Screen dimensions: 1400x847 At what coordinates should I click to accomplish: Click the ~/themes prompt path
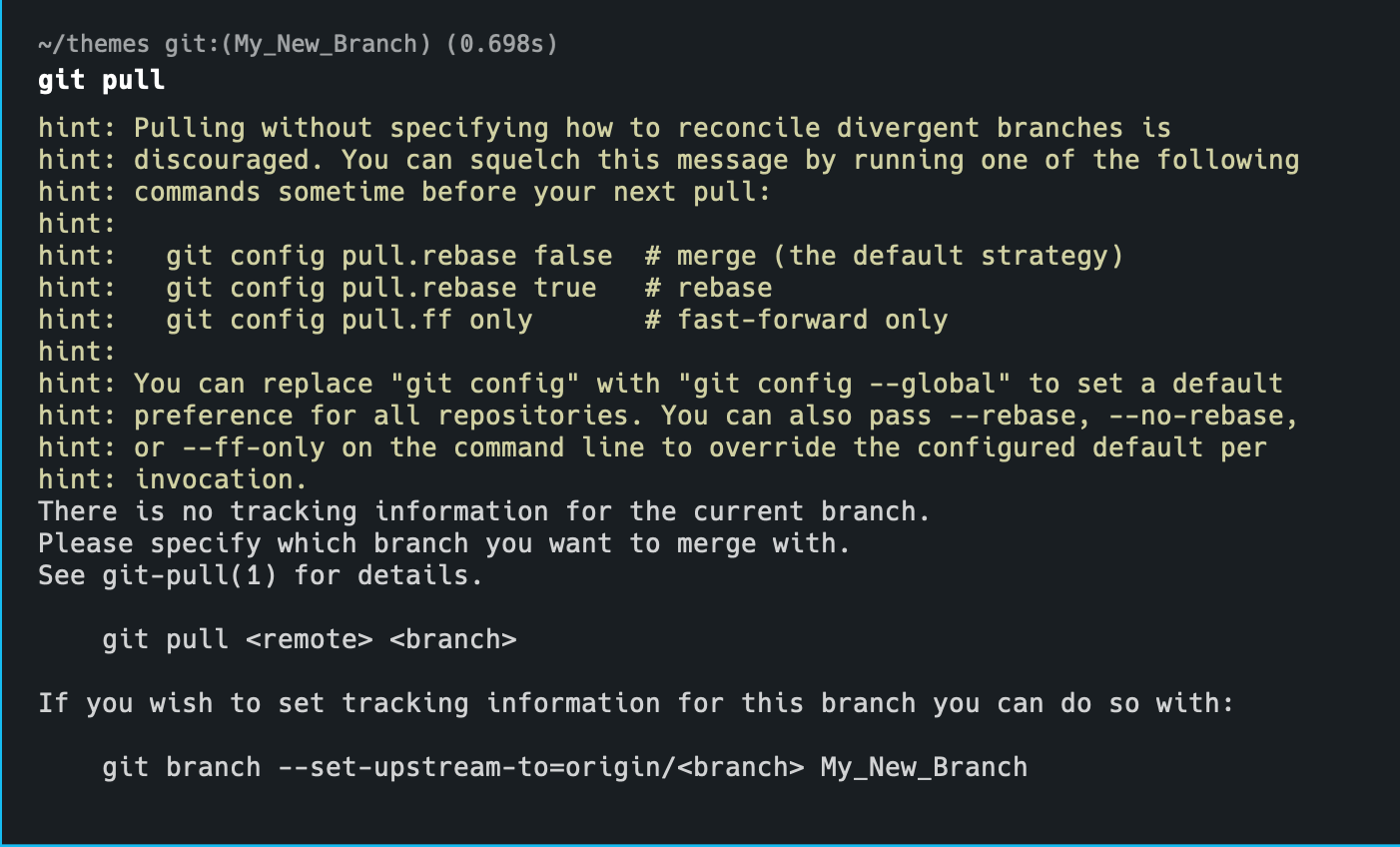click(x=94, y=44)
